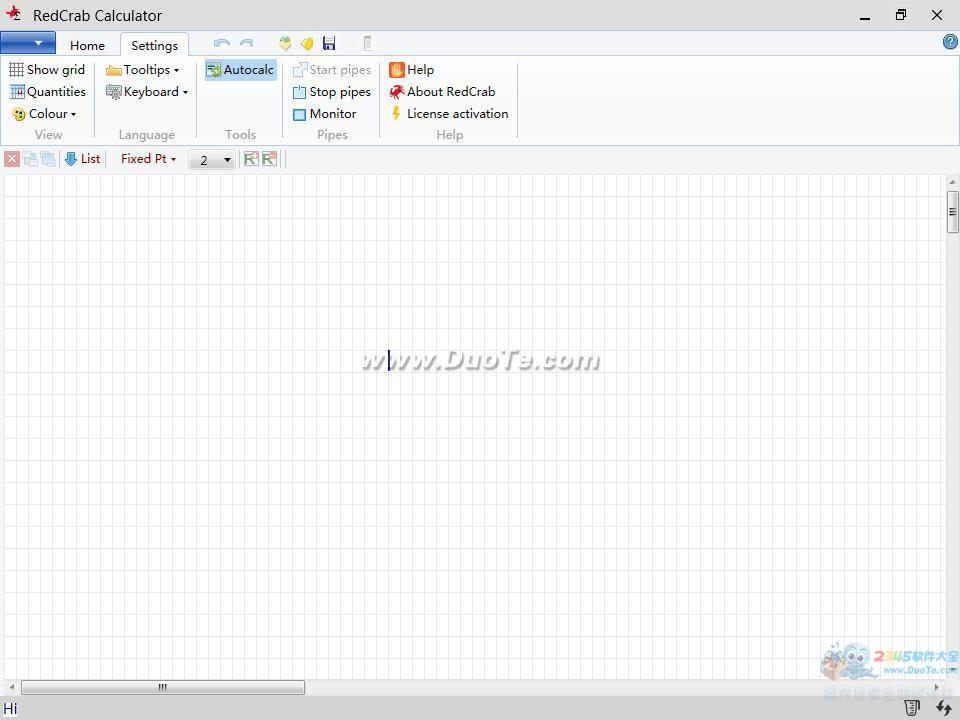Click the horizontal scrollbar left arrow
Screen dimensions: 960x720
12,688
